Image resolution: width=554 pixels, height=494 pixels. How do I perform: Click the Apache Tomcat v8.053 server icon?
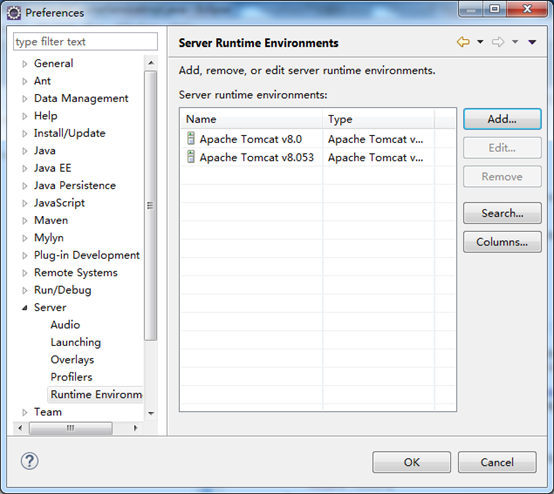191,157
